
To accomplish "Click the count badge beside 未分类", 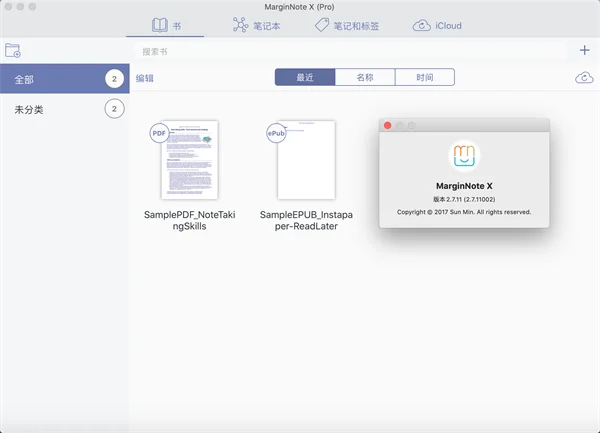I will pos(114,109).
